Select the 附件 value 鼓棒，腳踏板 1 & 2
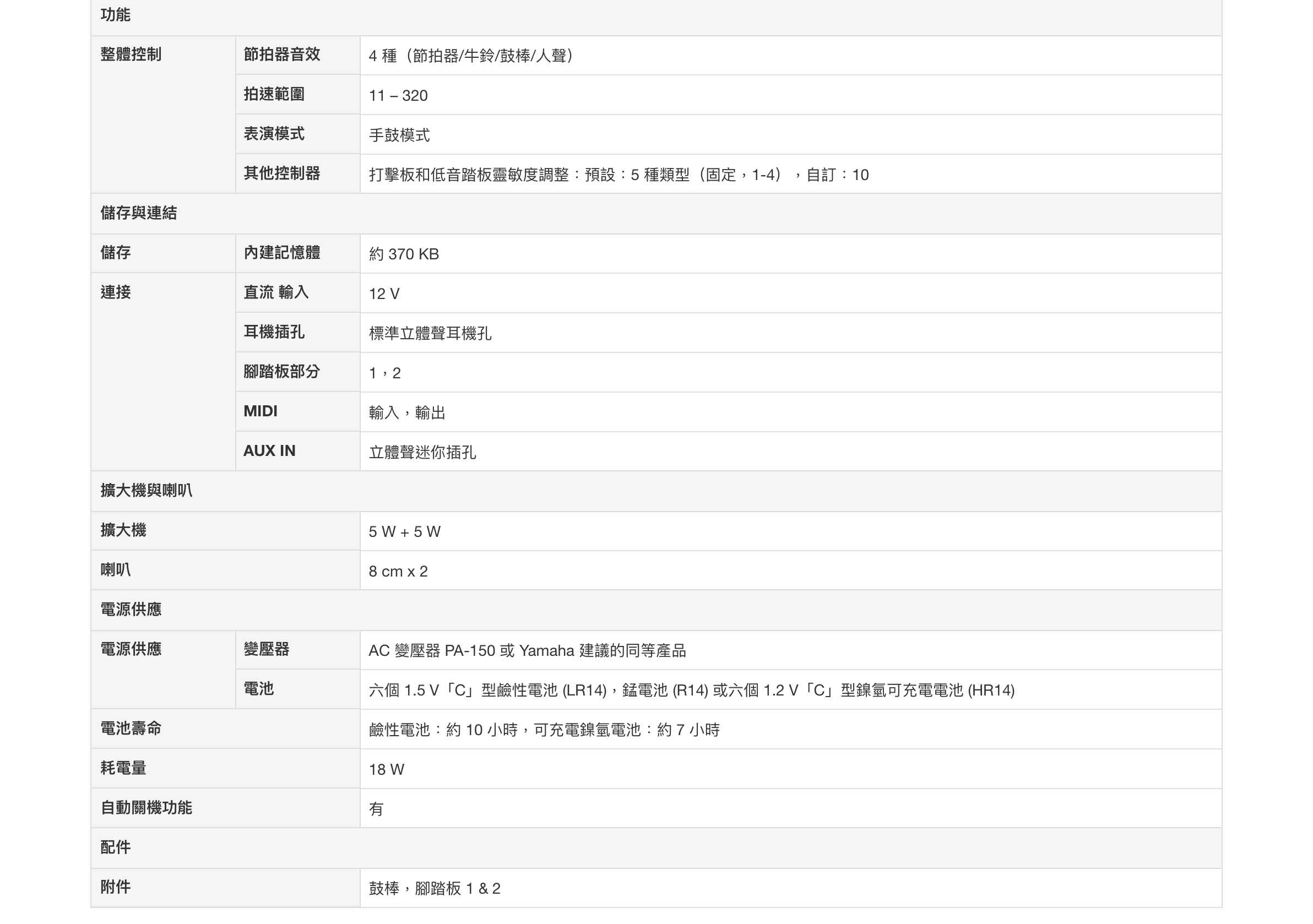The image size is (1313, 924). click(435, 889)
